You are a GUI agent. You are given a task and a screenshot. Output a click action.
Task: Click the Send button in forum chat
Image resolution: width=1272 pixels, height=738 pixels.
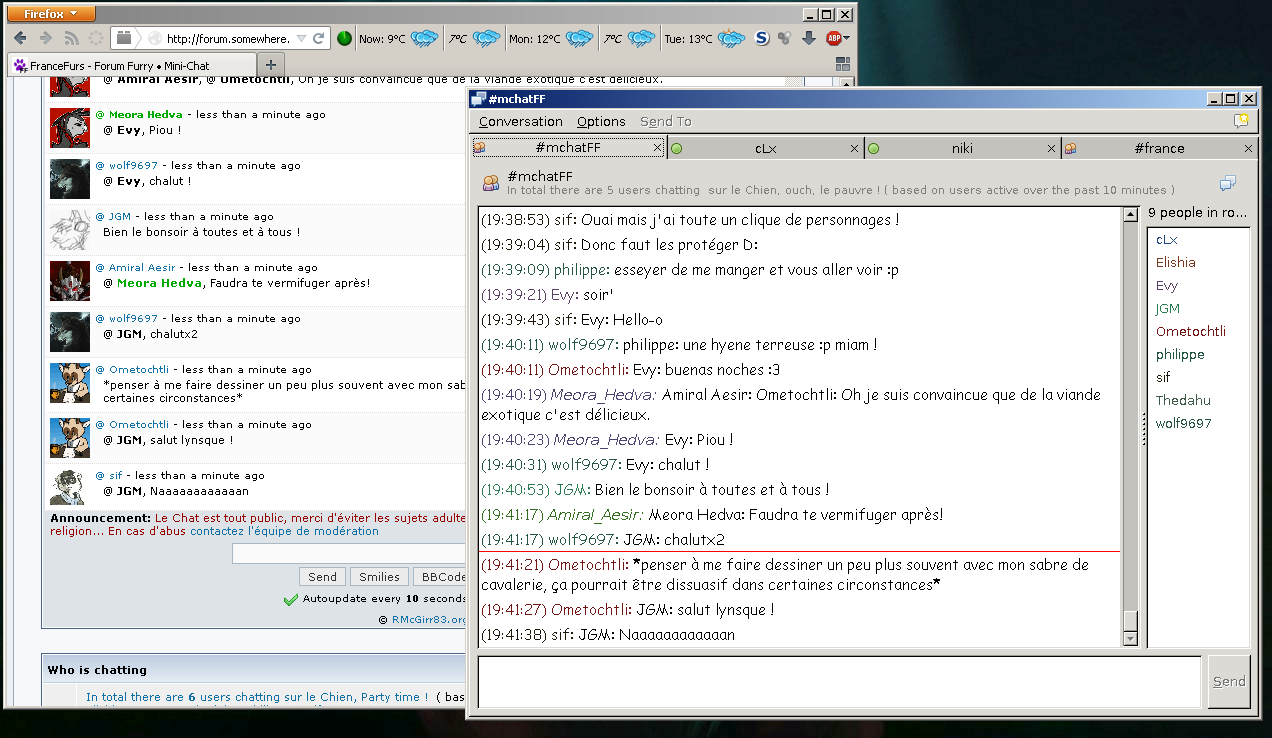click(x=322, y=577)
